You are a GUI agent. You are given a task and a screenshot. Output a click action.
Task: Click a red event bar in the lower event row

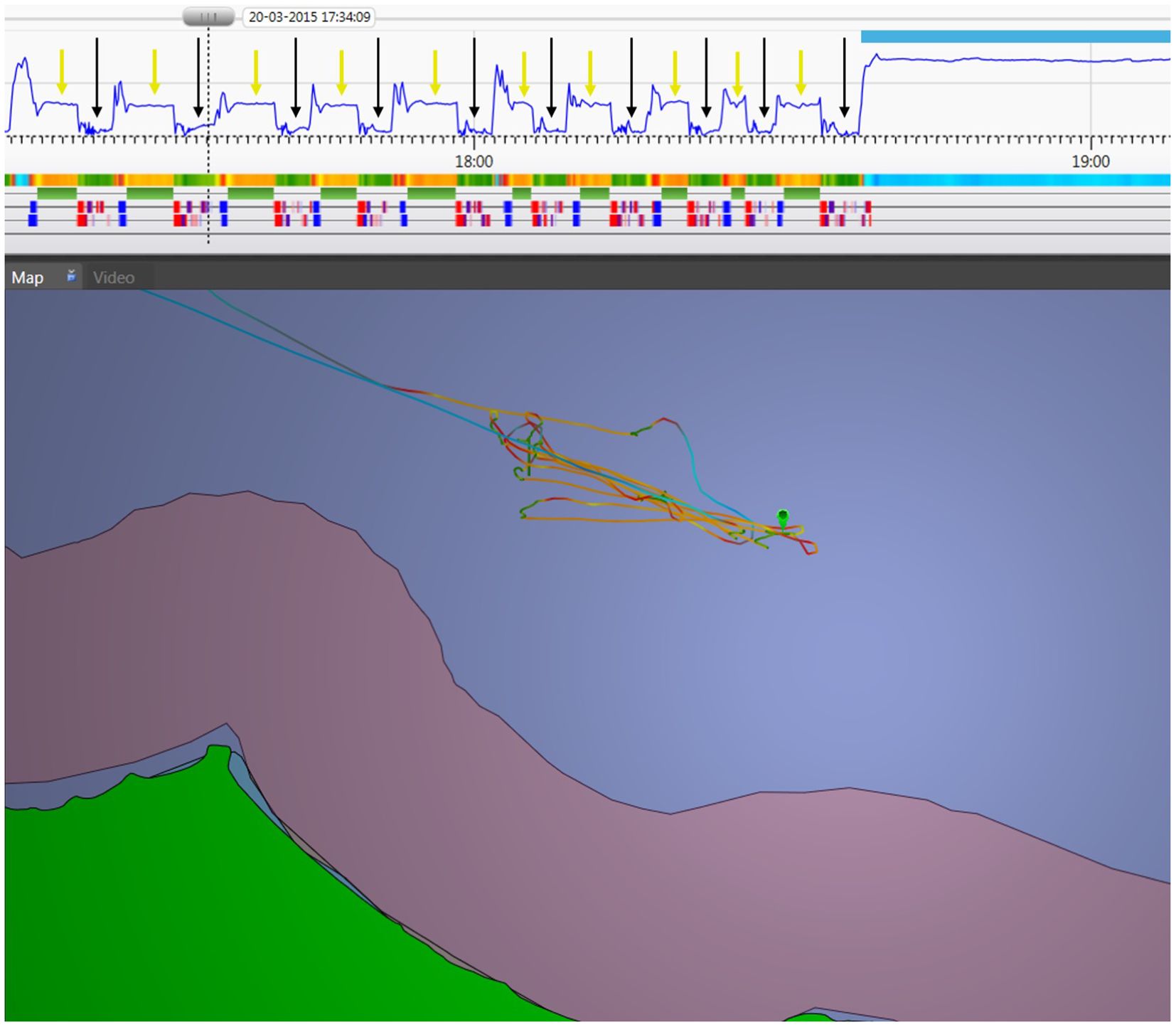point(82,222)
